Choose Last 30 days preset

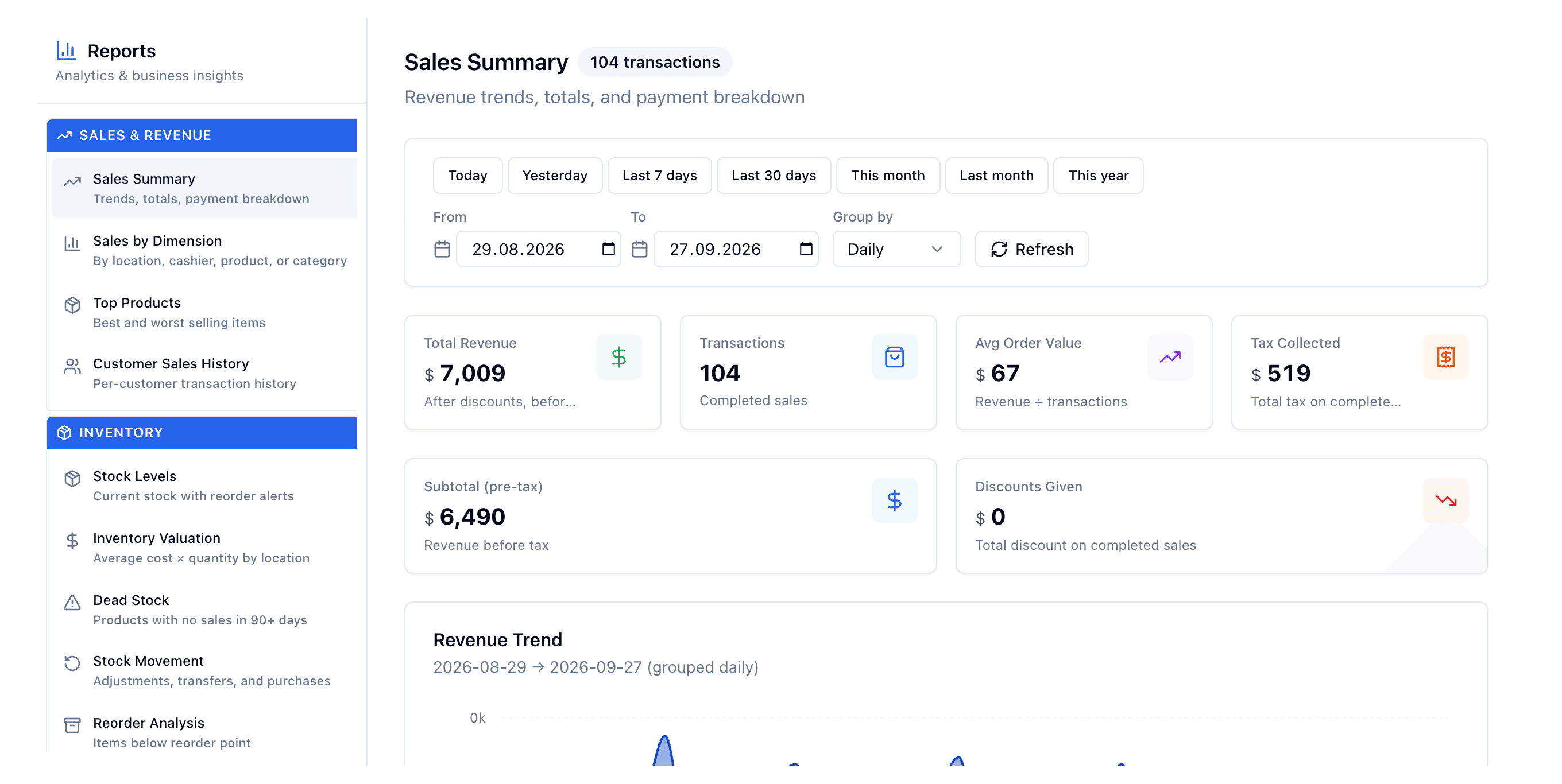[774, 176]
